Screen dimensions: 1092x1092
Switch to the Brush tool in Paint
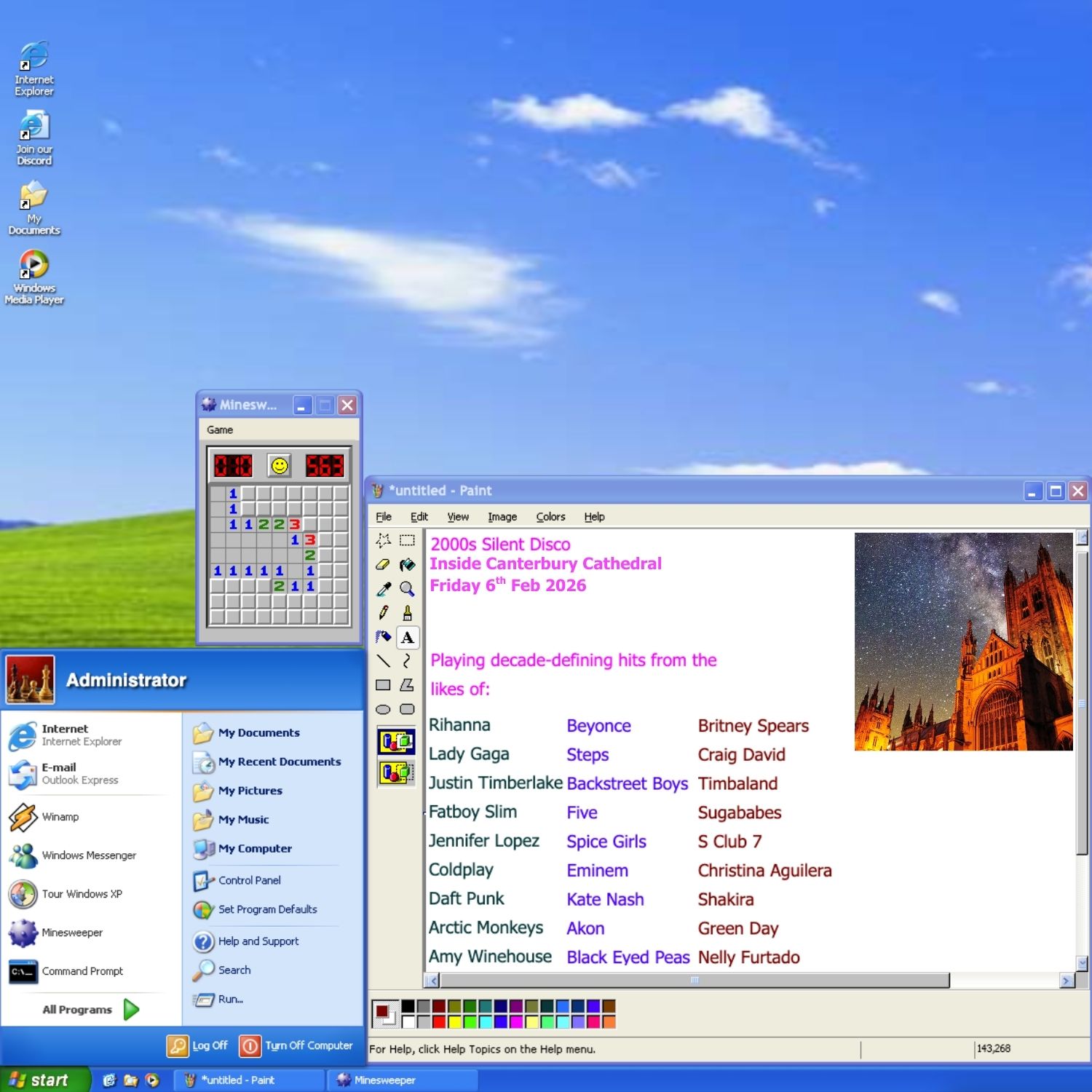(408, 613)
